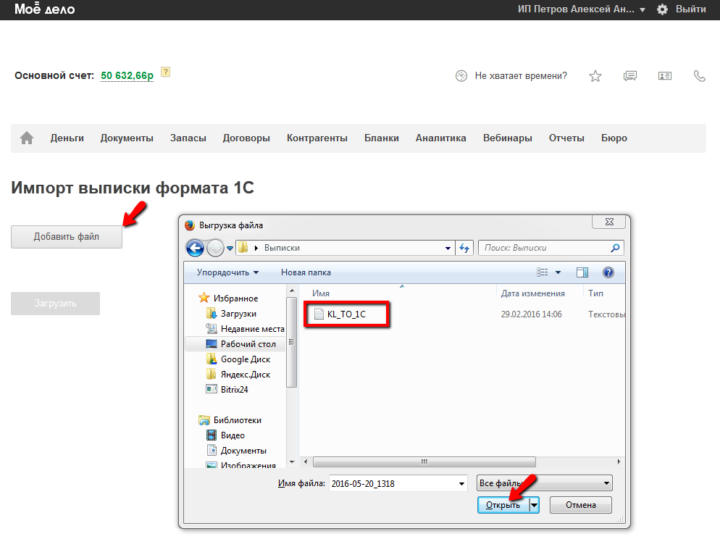Open Недавние места folder
The height and width of the screenshot is (547, 720).
pyautogui.click(x=252, y=329)
